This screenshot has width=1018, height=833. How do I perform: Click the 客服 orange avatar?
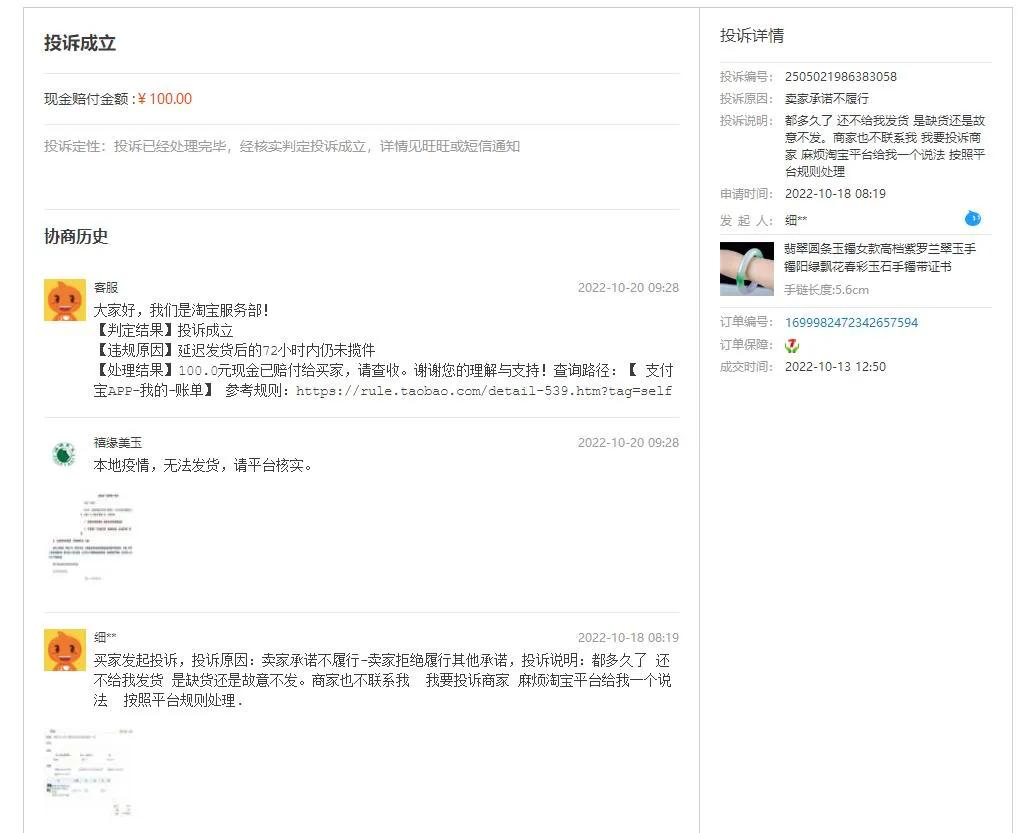tap(64, 298)
